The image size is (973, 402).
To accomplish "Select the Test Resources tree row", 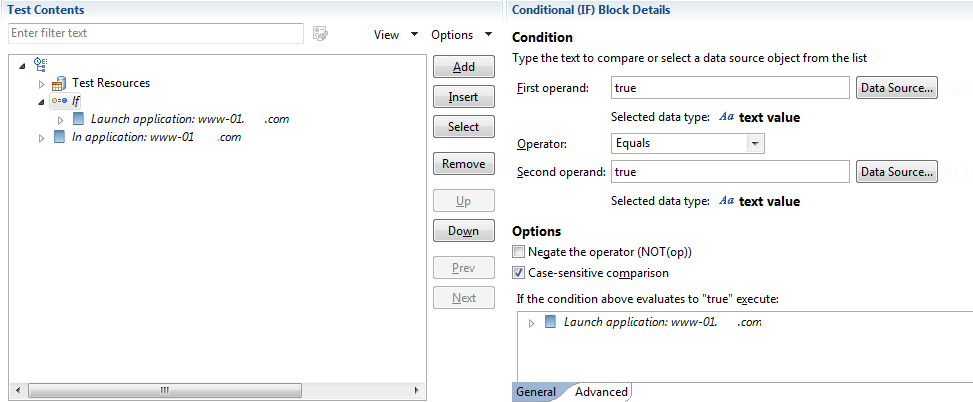I will [x=111, y=83].
